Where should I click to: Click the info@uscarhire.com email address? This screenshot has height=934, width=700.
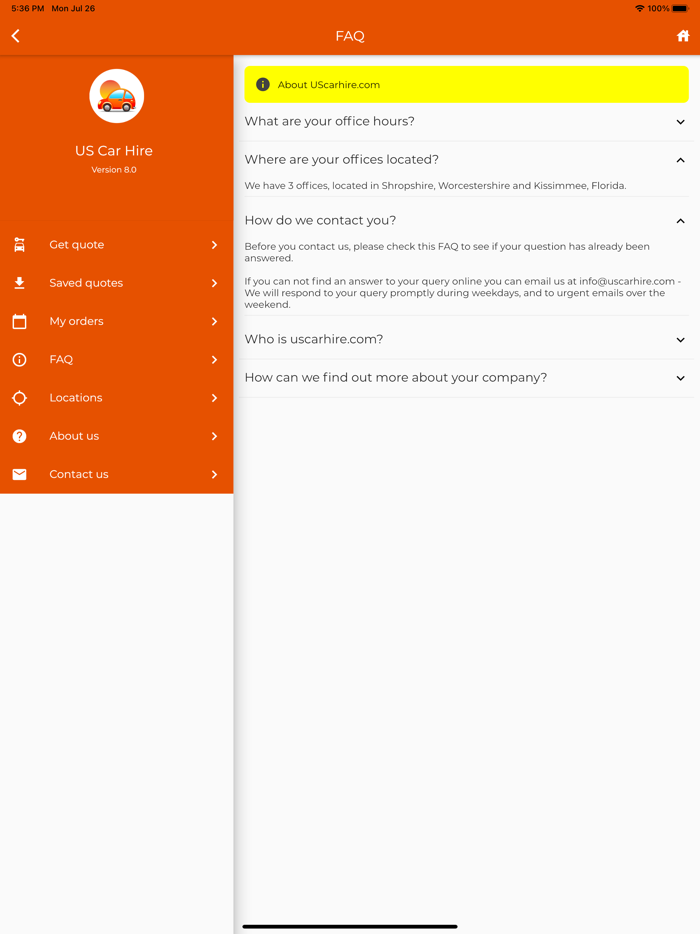coord(627,281)
